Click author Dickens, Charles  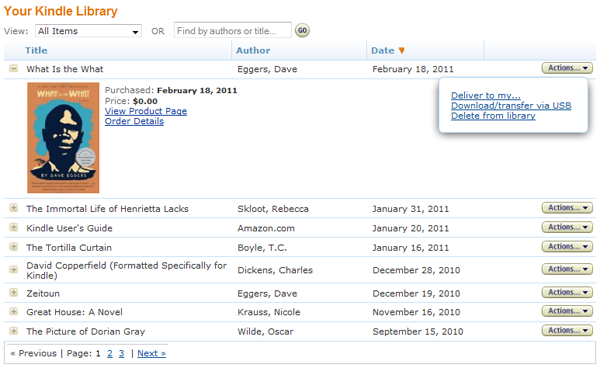coord(275,270)
